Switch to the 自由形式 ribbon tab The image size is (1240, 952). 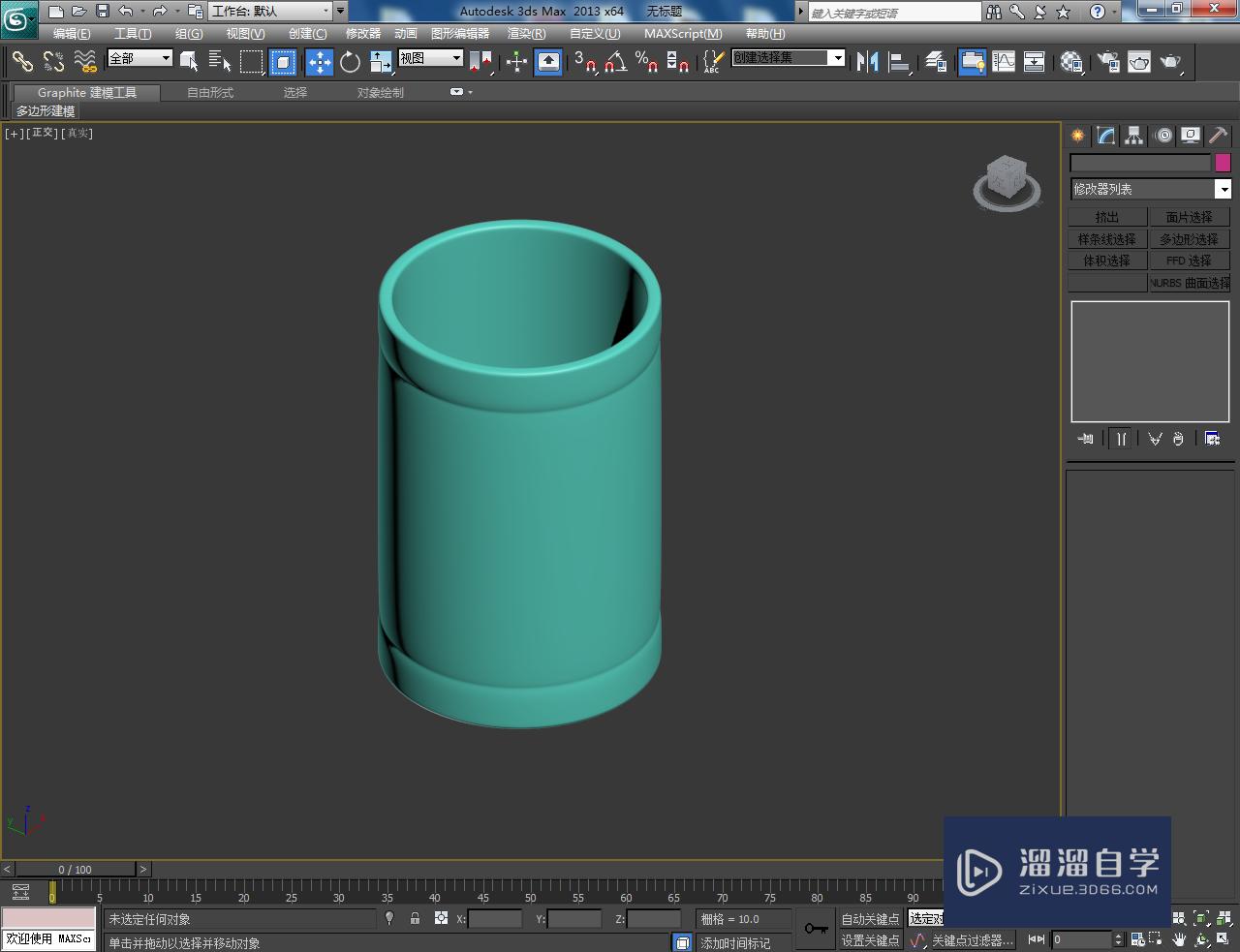(x=210, y=92)
